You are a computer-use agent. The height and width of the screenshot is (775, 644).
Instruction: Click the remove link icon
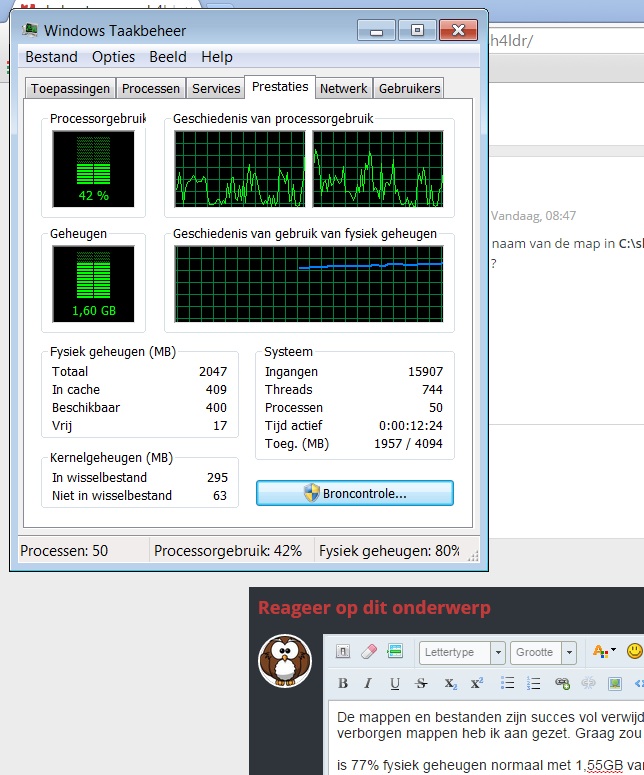coord(588,683)
